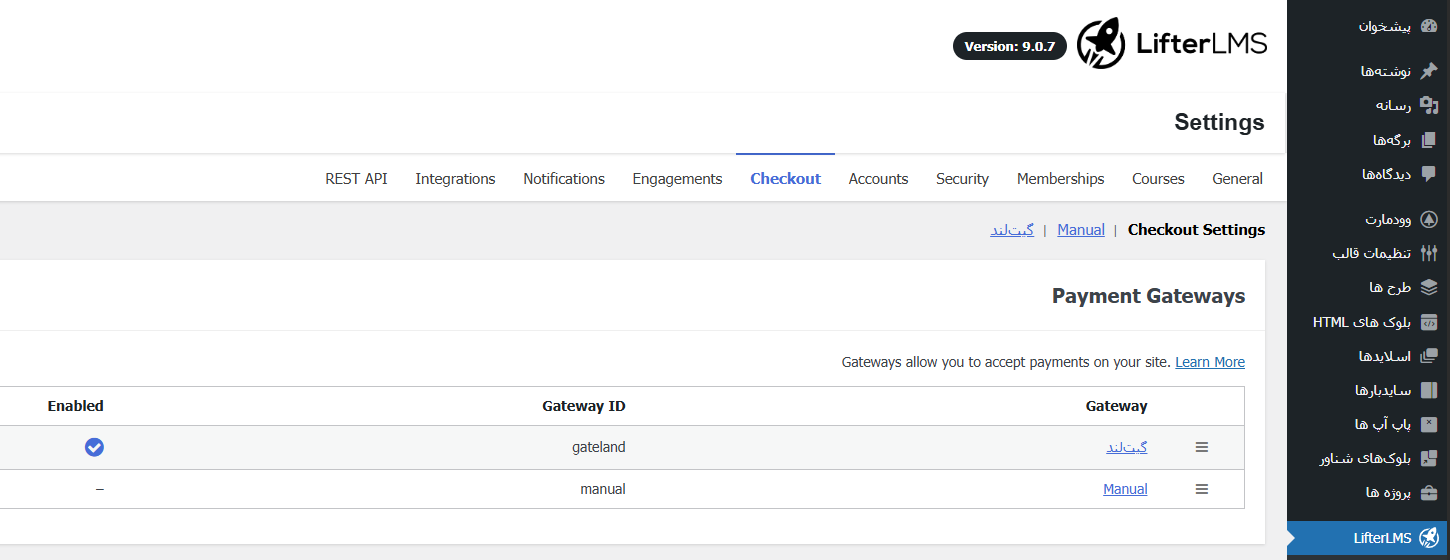The image size is (1450, 560).
Task: Select the REST API tab
Action: point(356,179)
